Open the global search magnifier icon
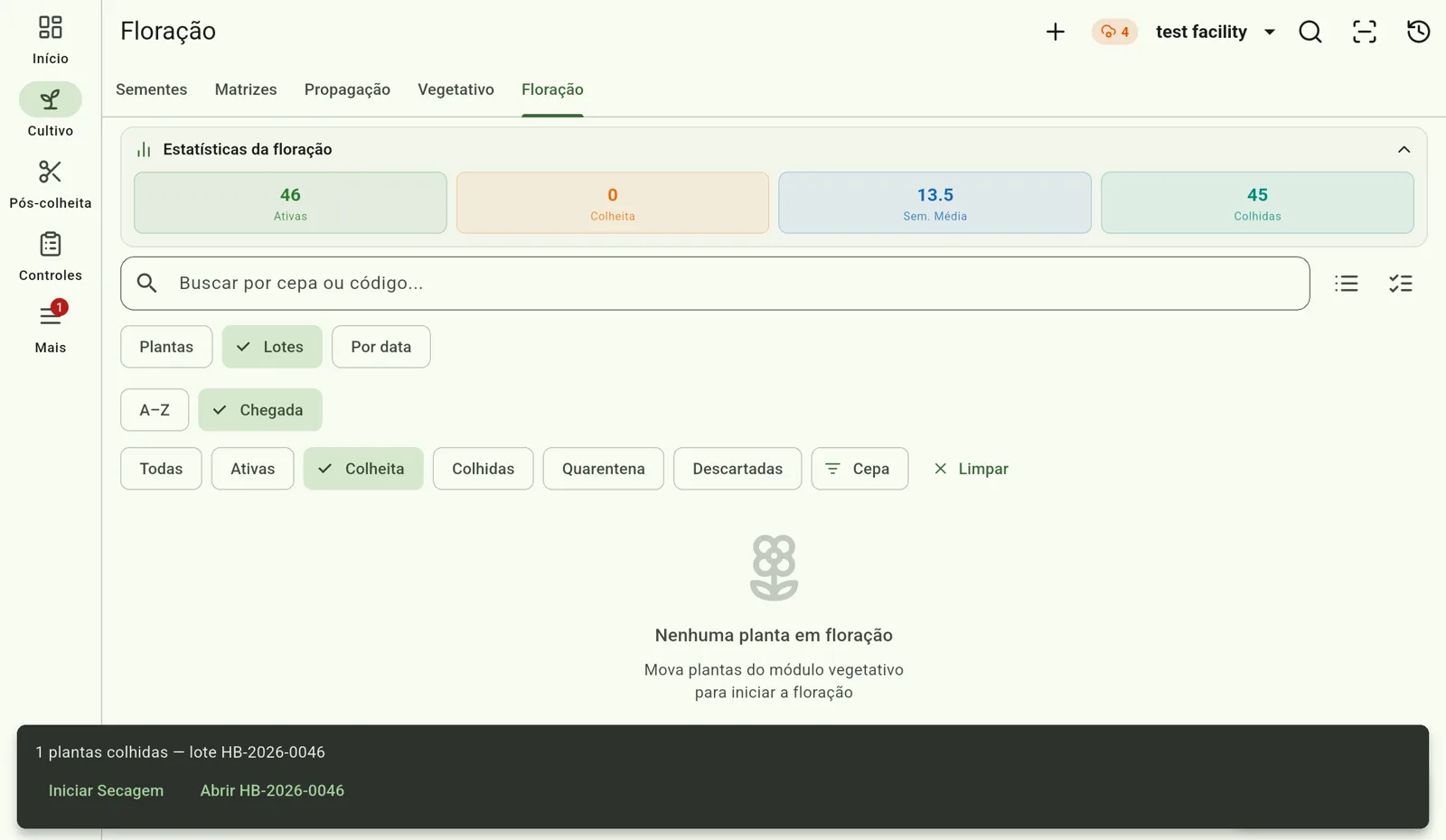This screenshot has height=840, width=1446. [1310, 32]
